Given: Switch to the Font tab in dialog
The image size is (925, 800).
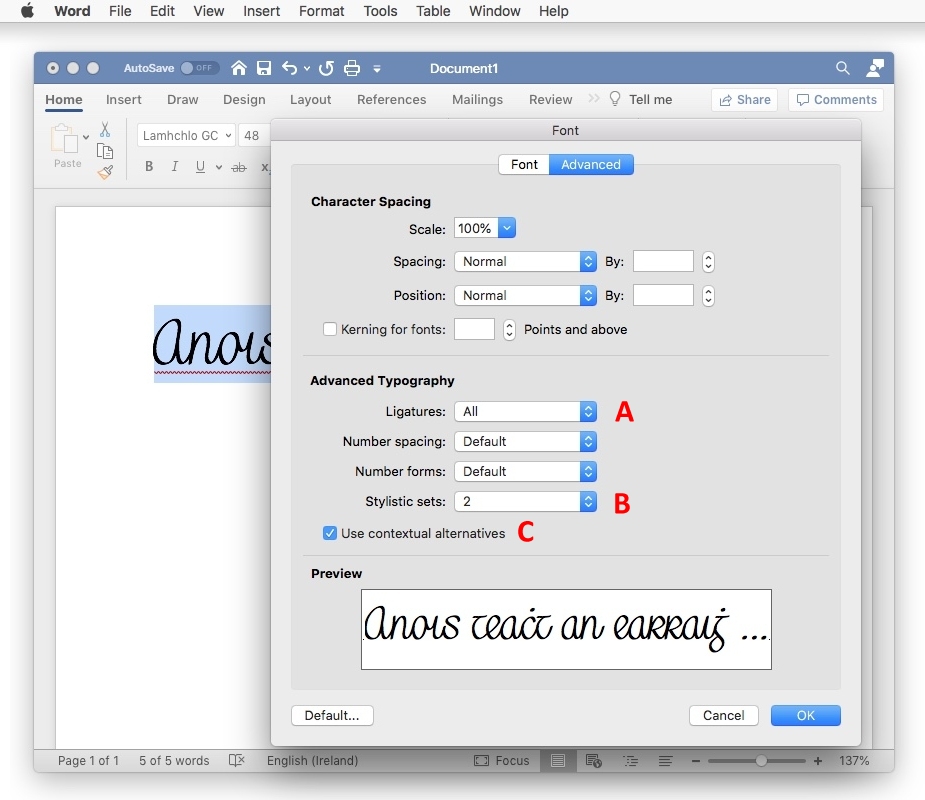Looking at the screenshot, I should [524, 164].
